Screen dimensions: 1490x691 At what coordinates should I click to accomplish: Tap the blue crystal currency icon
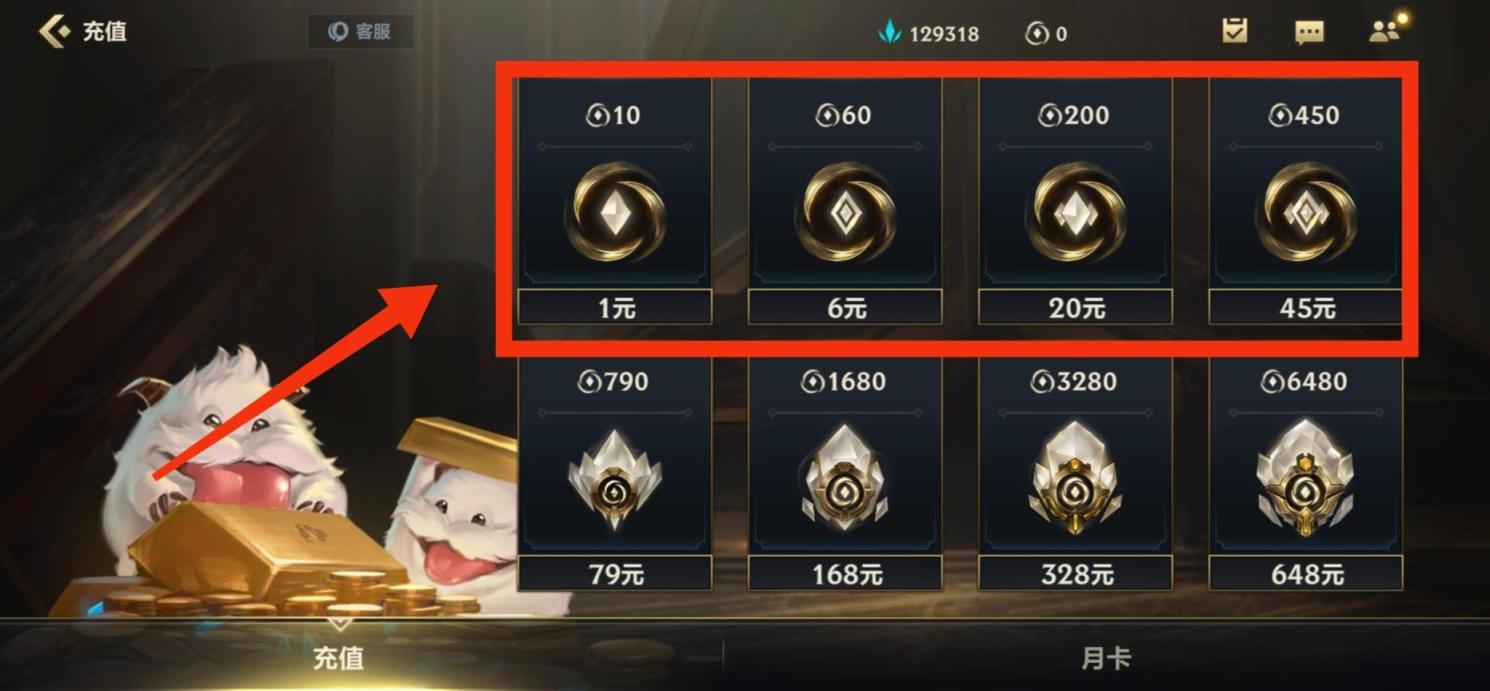889,33
